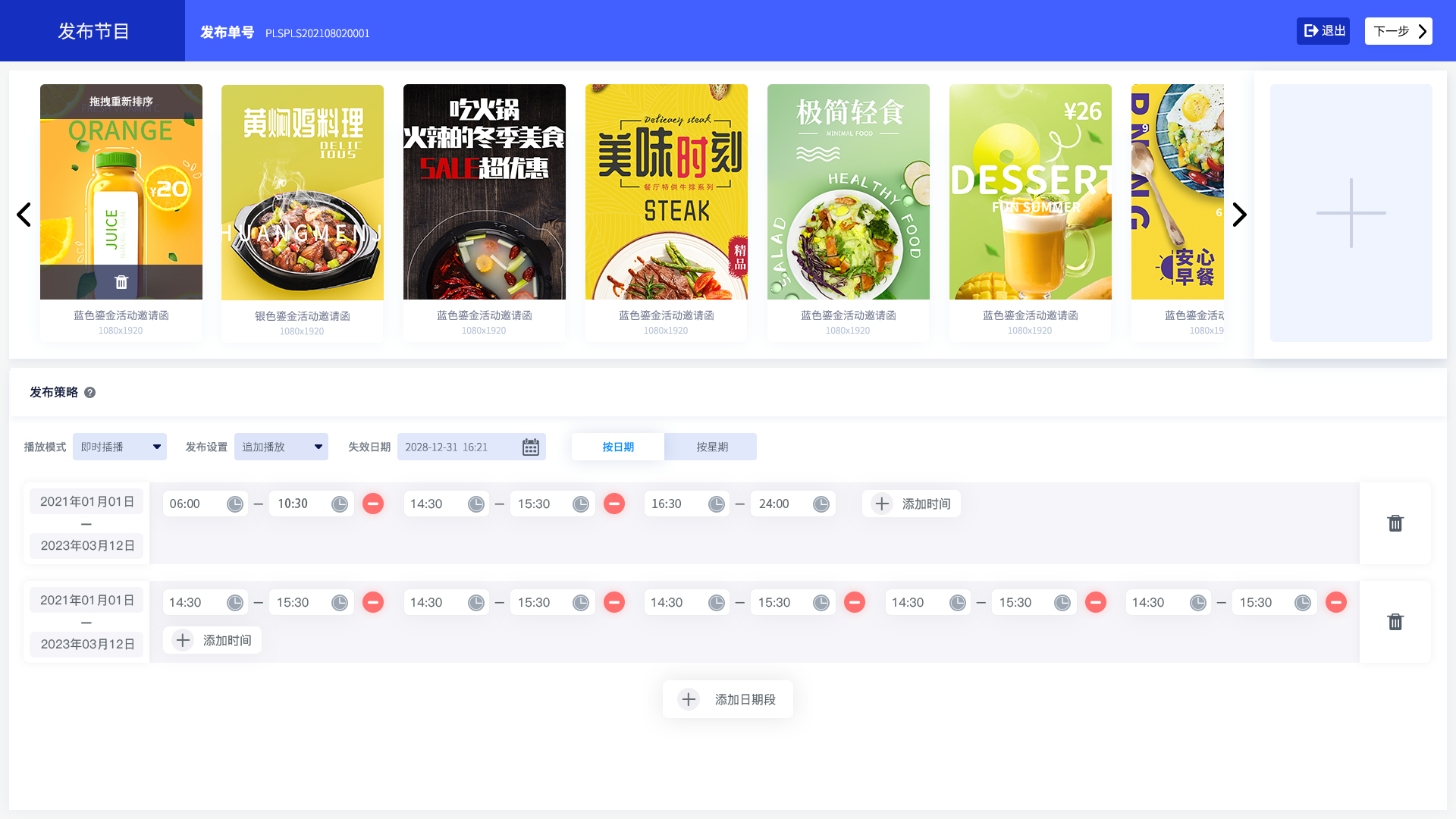Click the trash icon for the first date row
The width and height of the screenshot is (1456, 819).
pos(1395,523)
